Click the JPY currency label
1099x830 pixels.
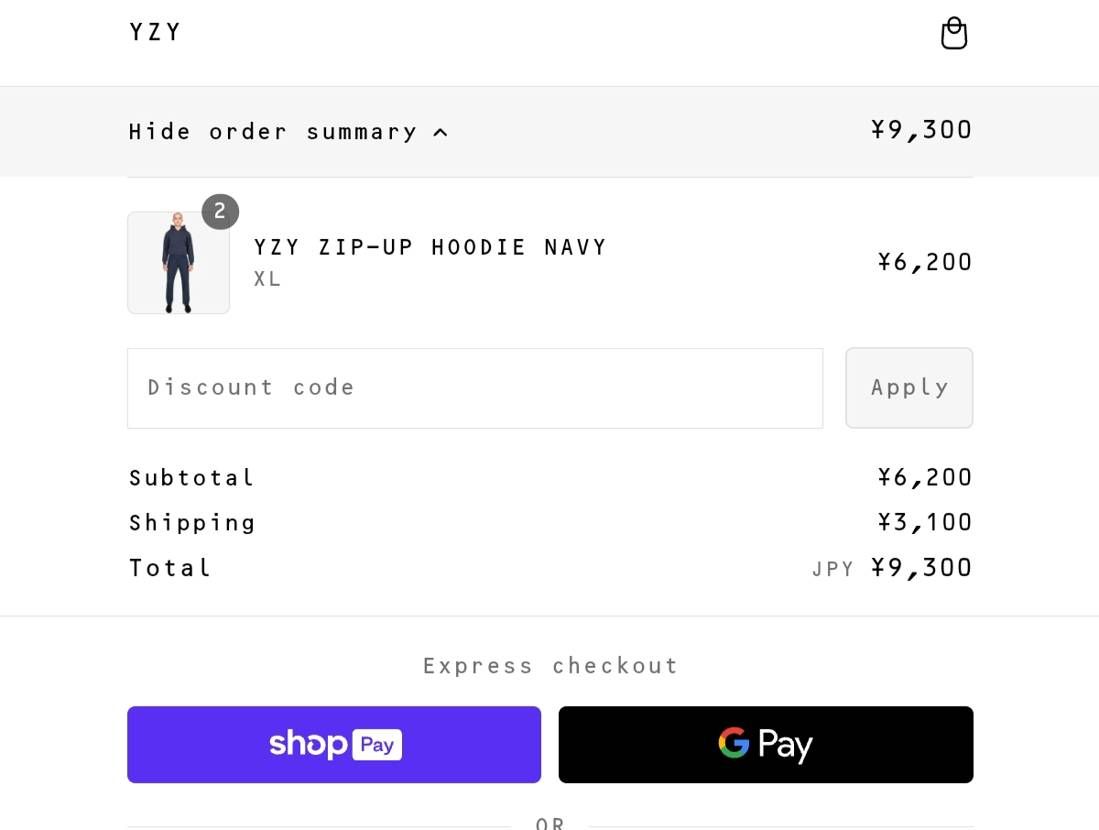(x=833, y=569)
